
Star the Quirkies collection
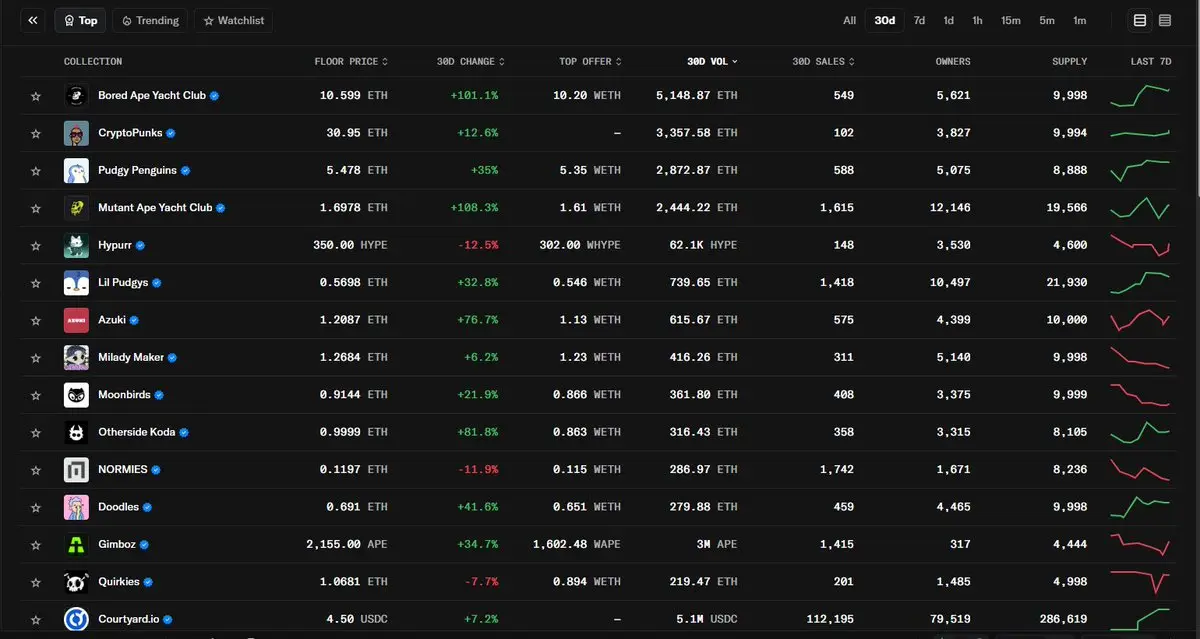coord(36,582)
